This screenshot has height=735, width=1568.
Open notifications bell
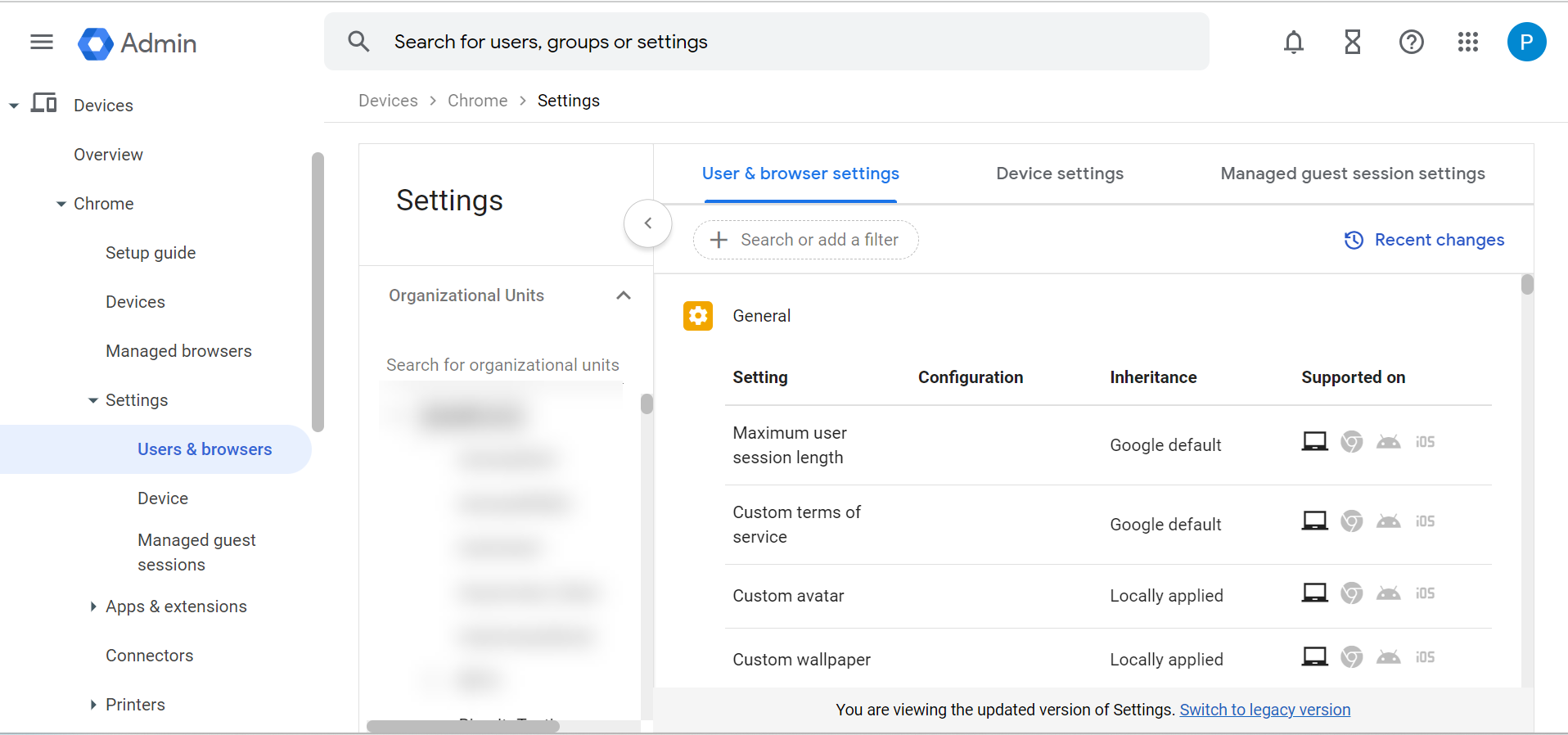pyautogui.click(x=1294, y=42)
